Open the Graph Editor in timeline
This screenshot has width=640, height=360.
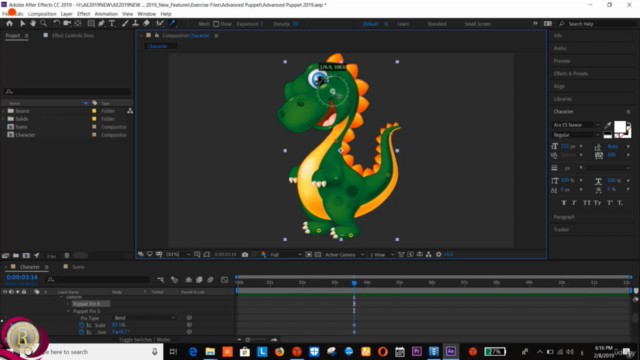[224, 280]
